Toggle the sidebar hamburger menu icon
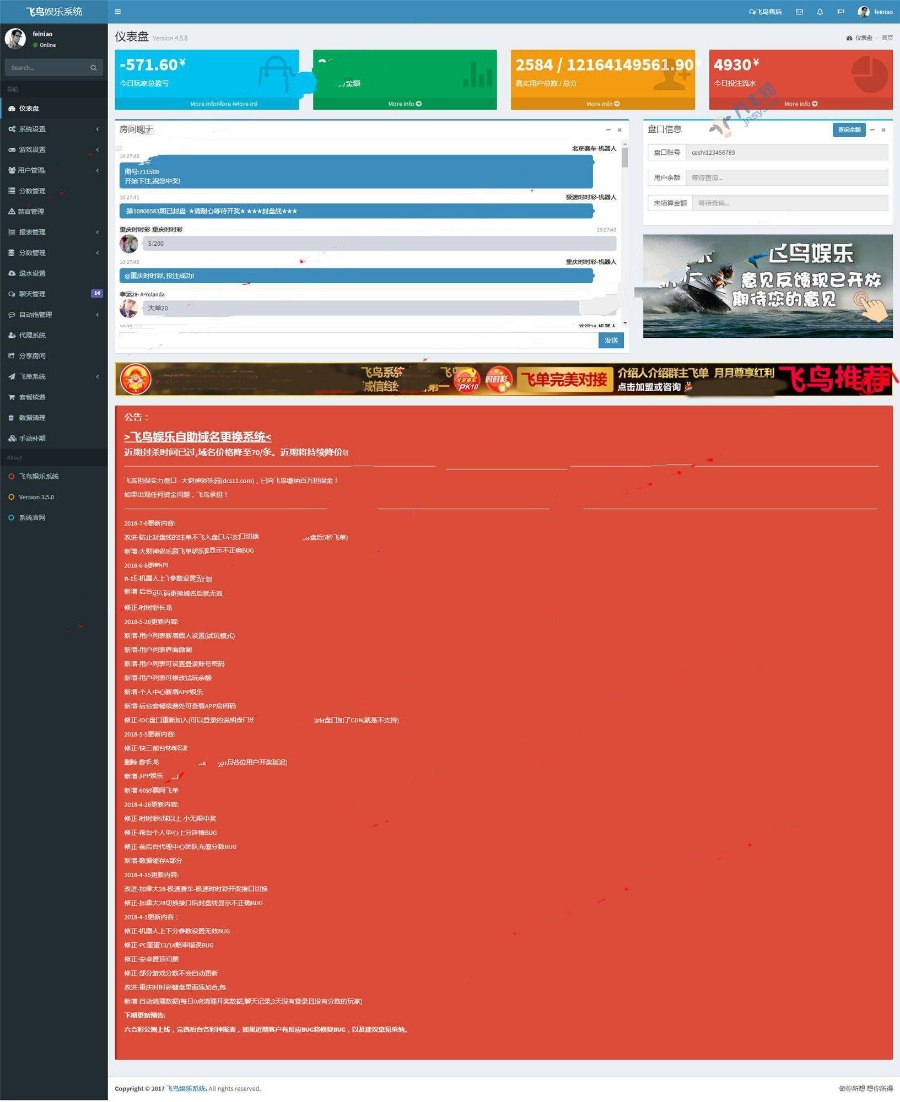The height and width of the screenshot is (1102, 900). point(117,11)
